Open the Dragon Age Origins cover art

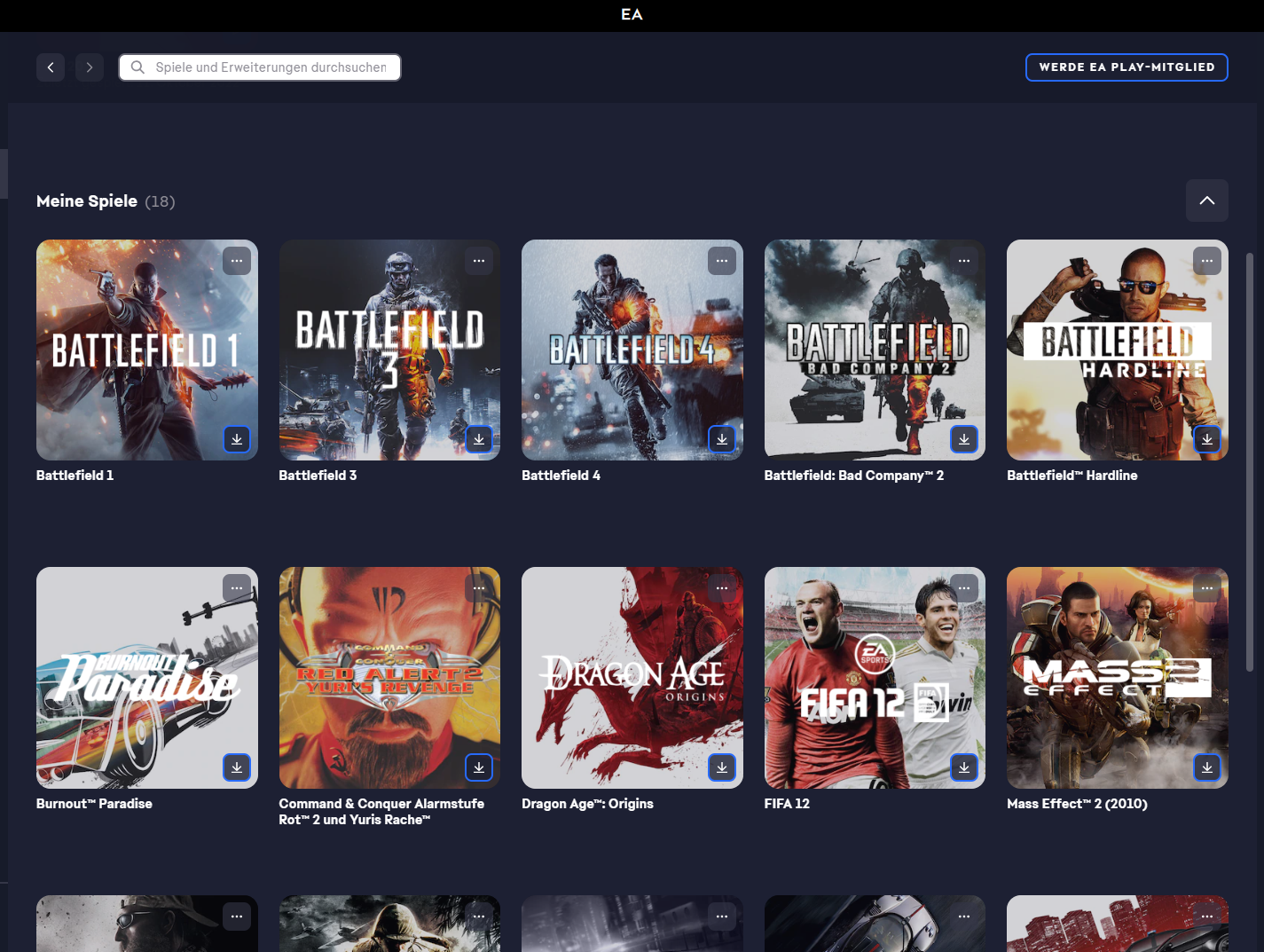point(632,678)
